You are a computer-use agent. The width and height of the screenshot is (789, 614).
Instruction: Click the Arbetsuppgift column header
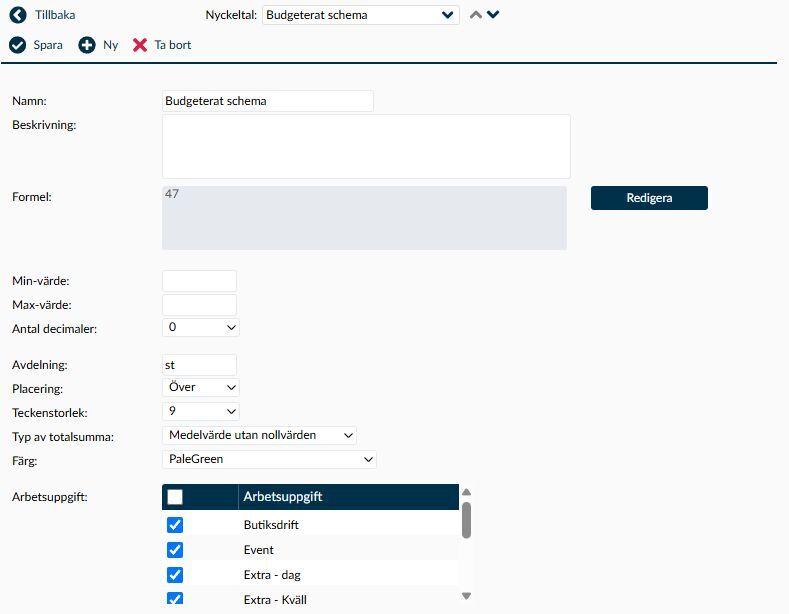pyautogui.click(x=348, y=497)
